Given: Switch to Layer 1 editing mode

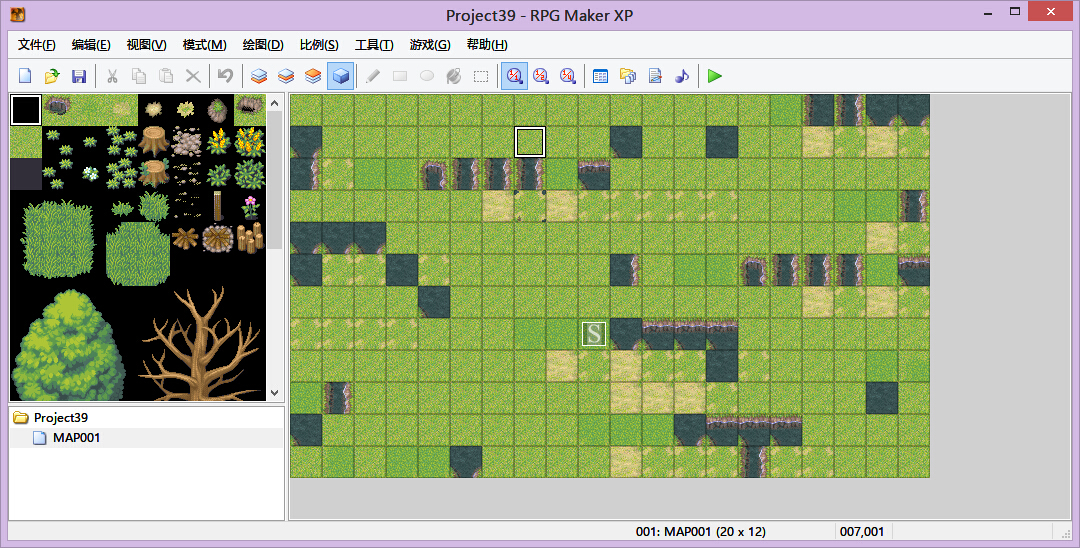Looking at the screenshot, I should [x=258, y=76].
